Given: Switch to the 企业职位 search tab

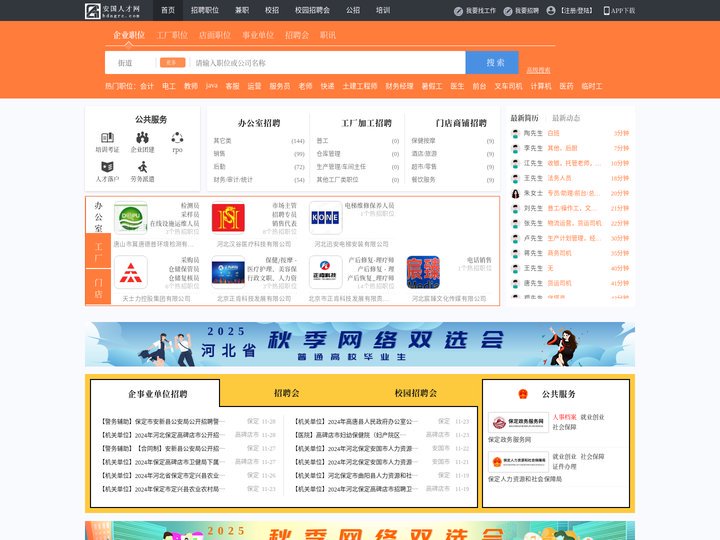Looking at the screenshot, I should pyautogui.click(x=129, y=35).
